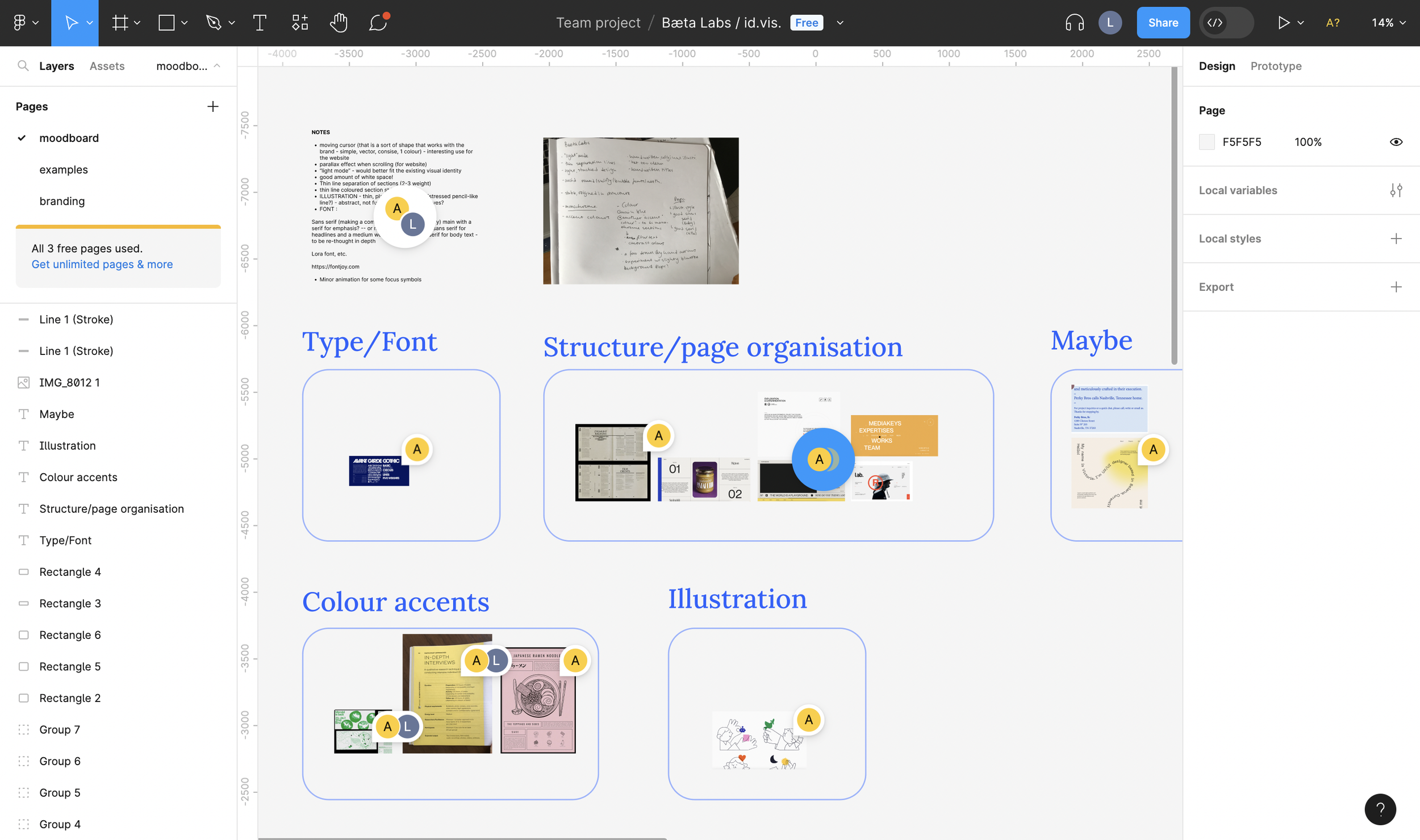The image size is (1420, 840).
Task: Select the Text tool
Action: pyautogui.click(x=260, y=23)
